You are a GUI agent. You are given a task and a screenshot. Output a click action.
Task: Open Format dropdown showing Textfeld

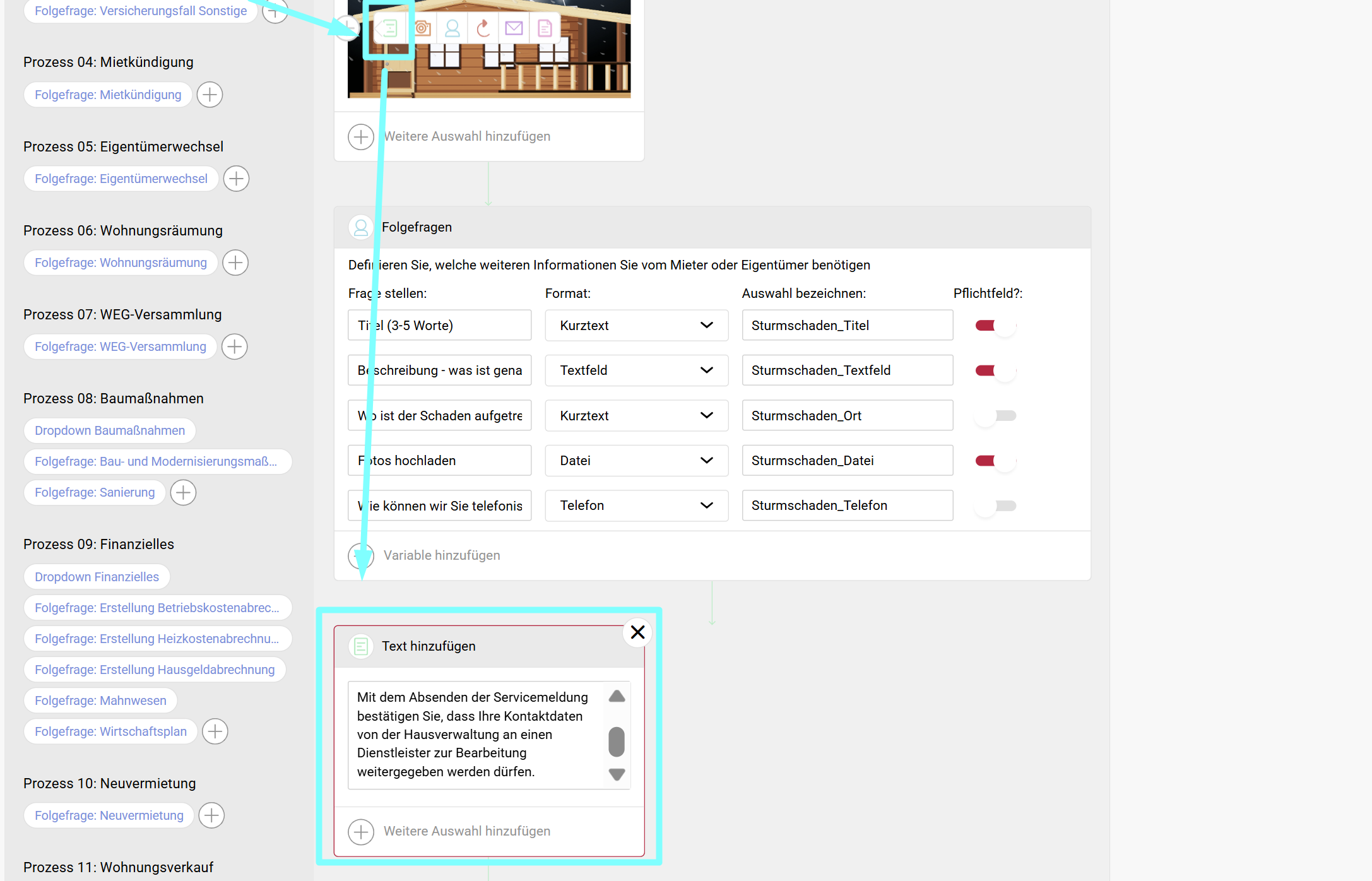636,370
